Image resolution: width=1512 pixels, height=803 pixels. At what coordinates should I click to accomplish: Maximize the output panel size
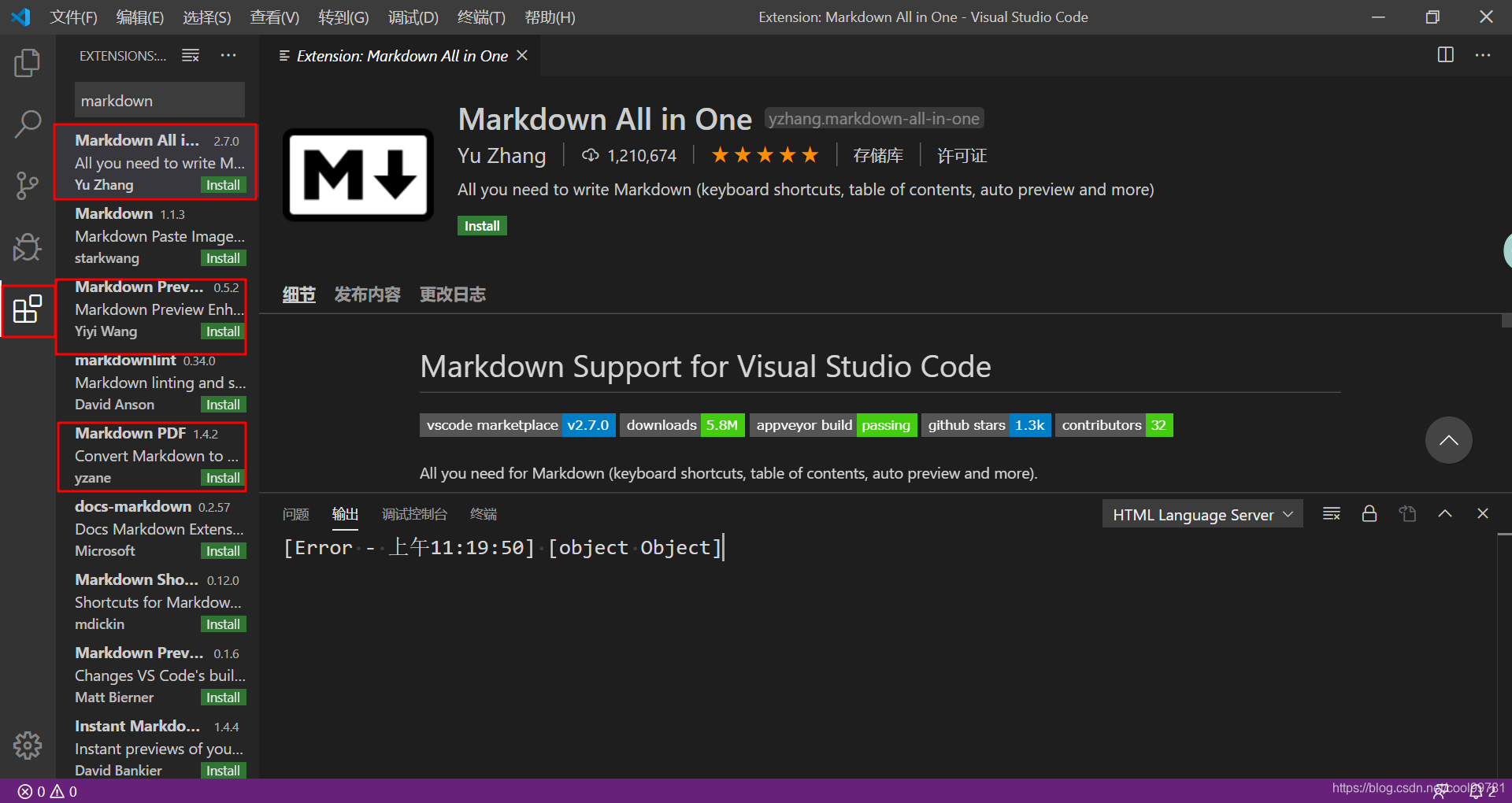click(x=1445, y=514)
